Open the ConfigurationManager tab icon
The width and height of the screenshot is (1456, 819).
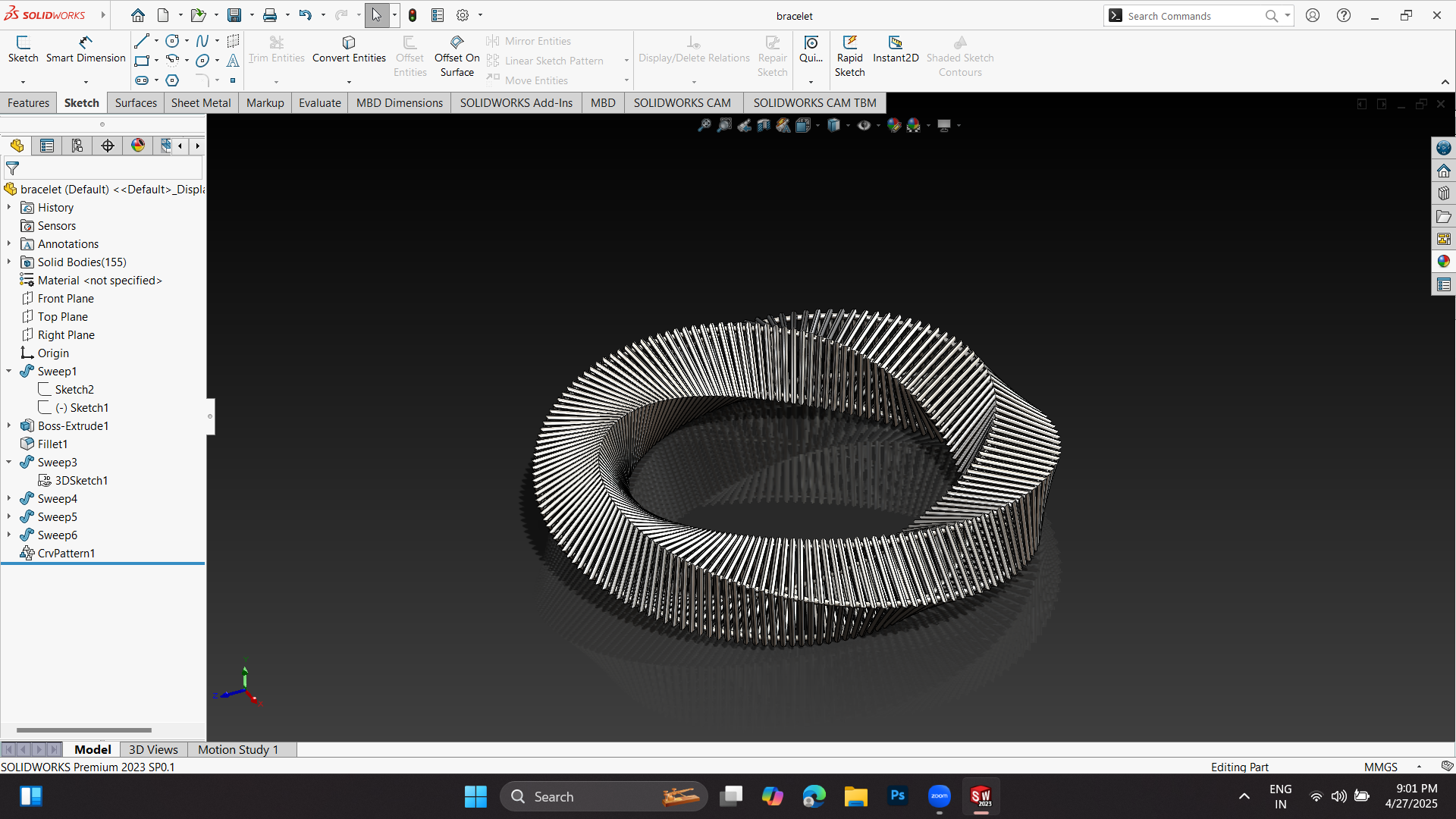(x=77, y=146)
